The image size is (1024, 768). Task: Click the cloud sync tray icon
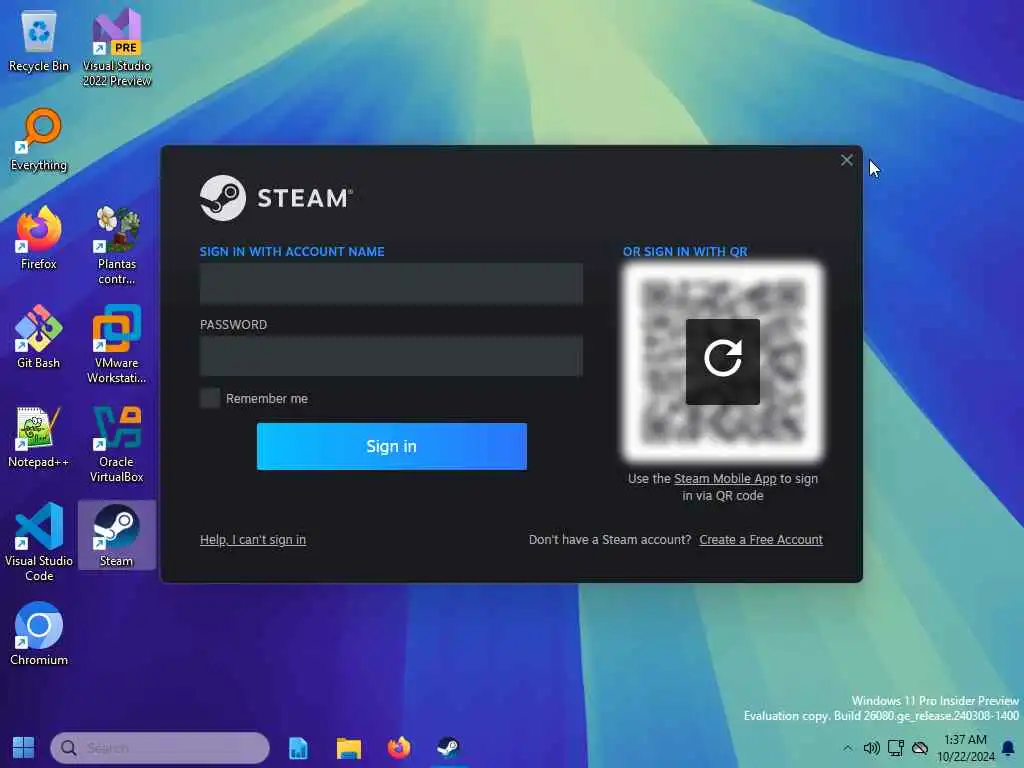coord(920,748)
